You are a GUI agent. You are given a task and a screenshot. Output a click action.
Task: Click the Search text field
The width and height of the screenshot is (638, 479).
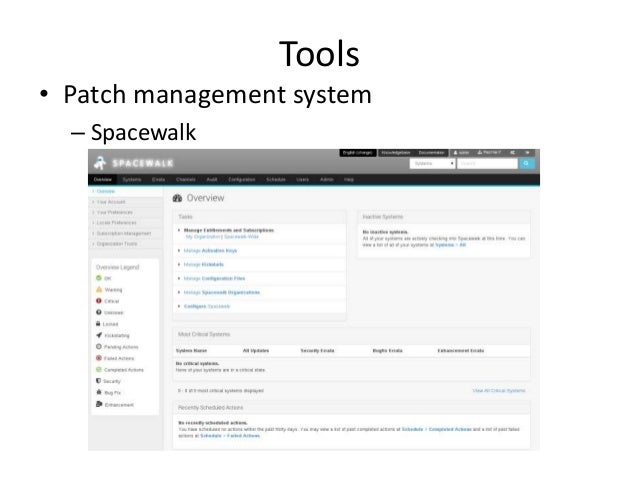[487, 164]
